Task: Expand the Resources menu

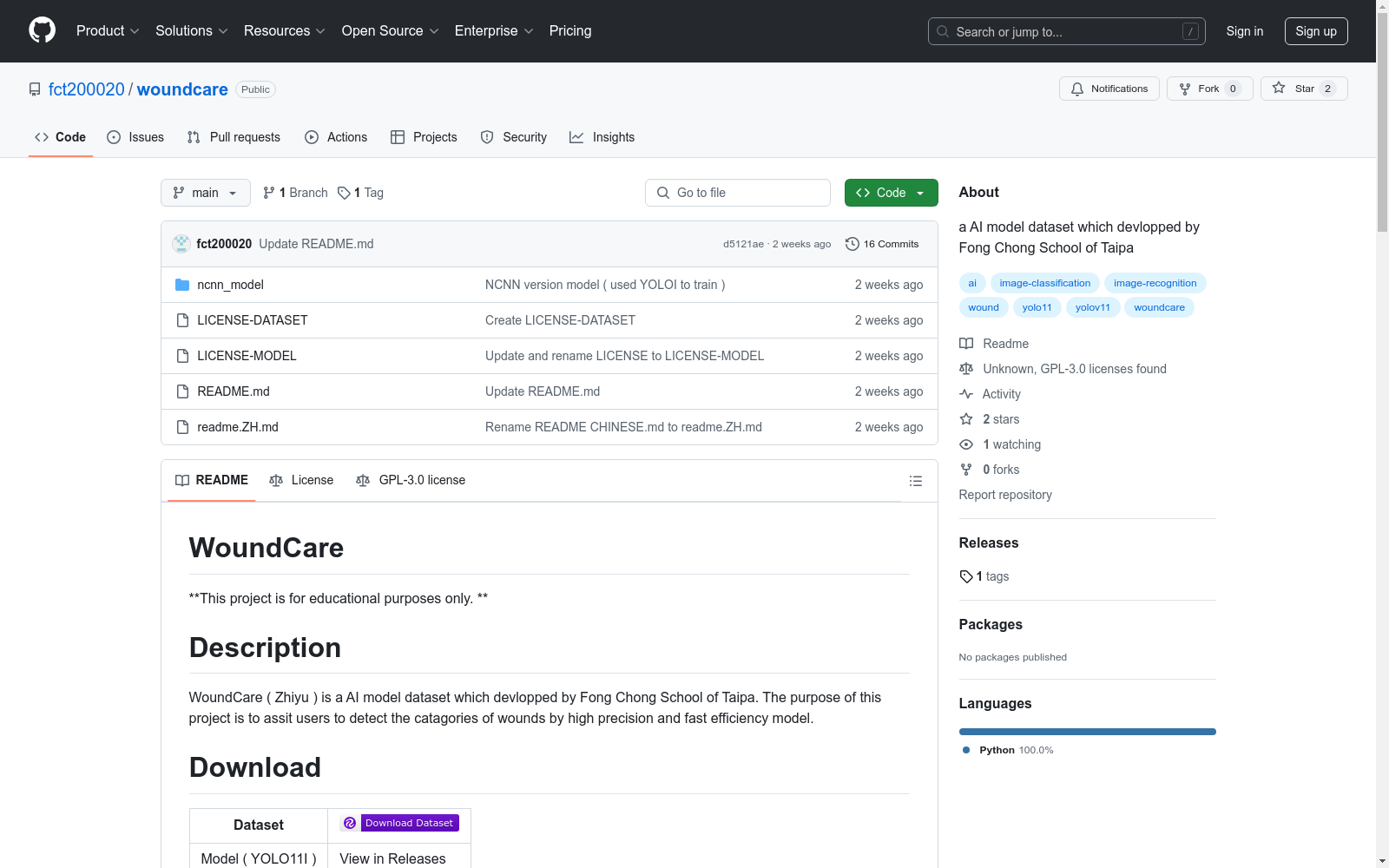Action: [x=285, y=30]
